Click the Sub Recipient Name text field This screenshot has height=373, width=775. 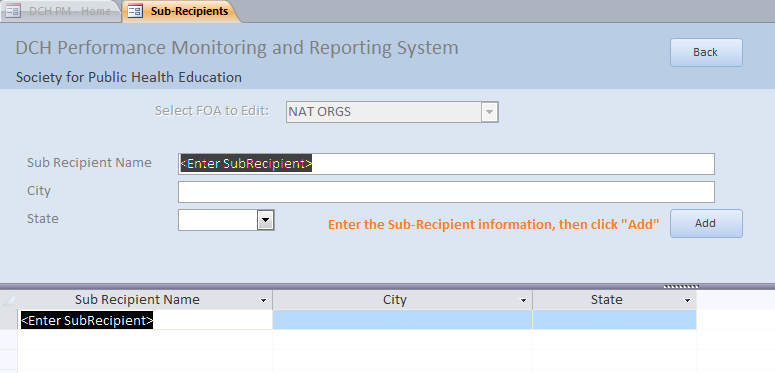point(446,164)
